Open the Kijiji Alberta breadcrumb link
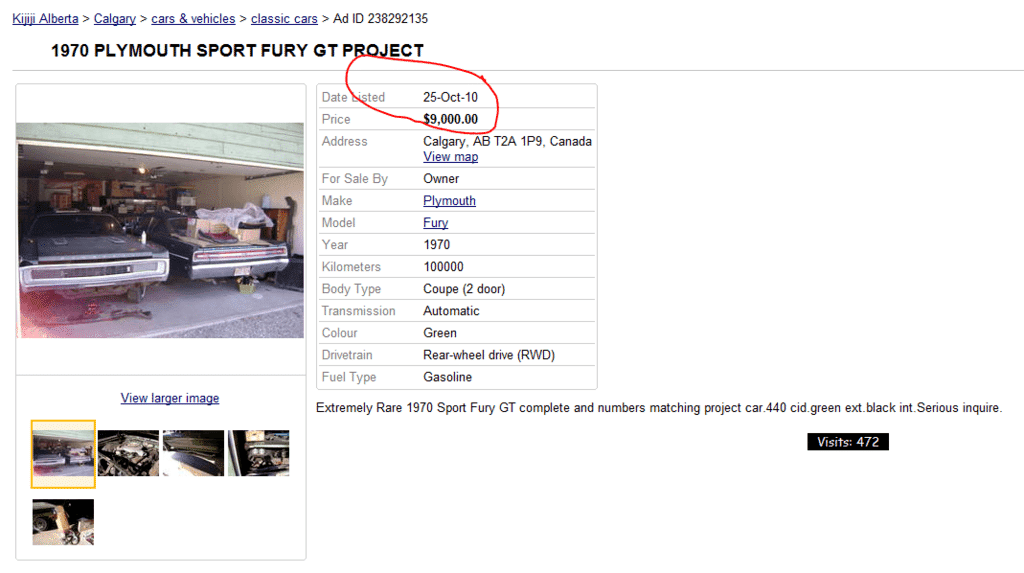The height and width of the screenshot is (573, 1024). point(45,19)
